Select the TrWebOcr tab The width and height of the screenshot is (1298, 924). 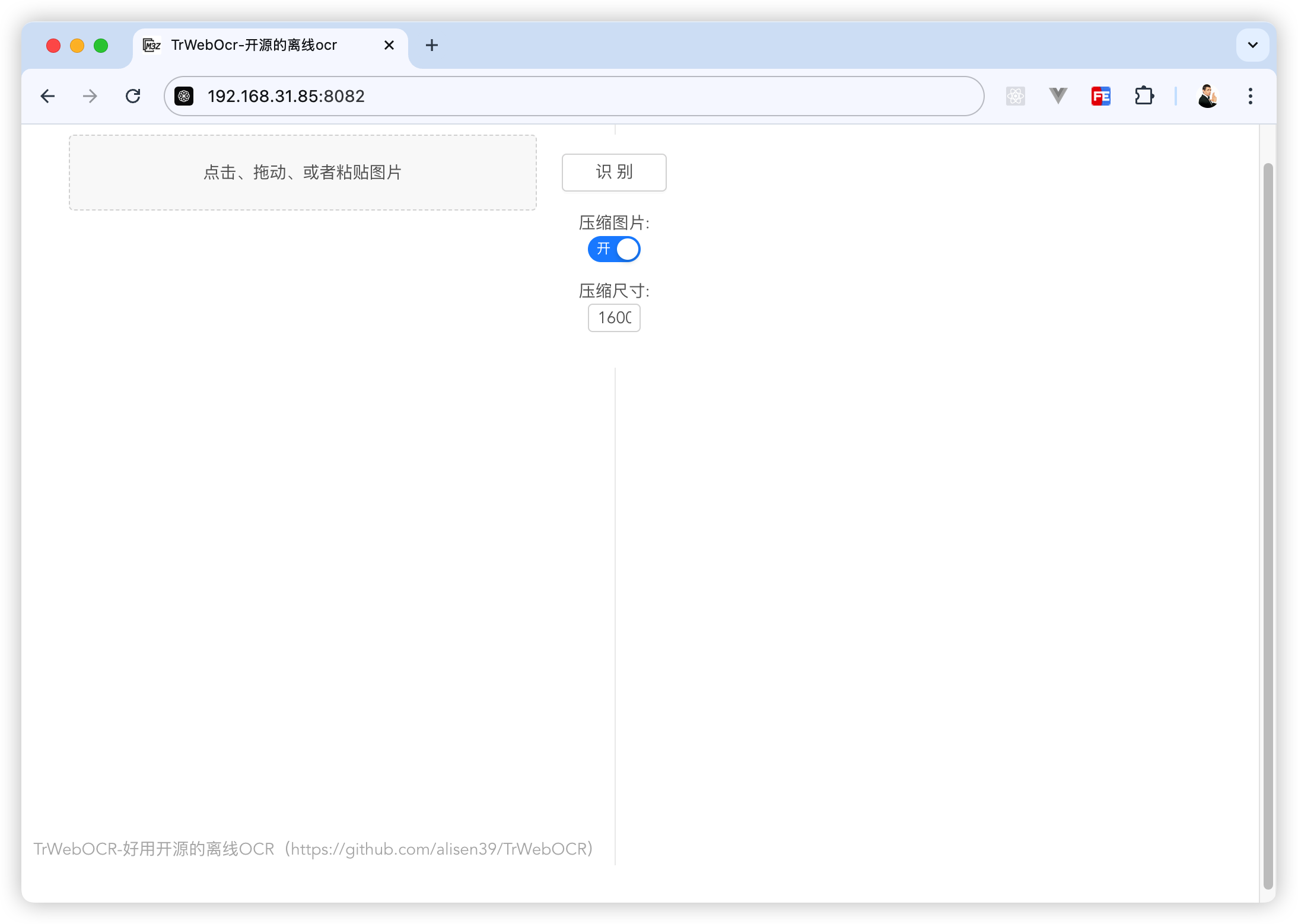254,45
